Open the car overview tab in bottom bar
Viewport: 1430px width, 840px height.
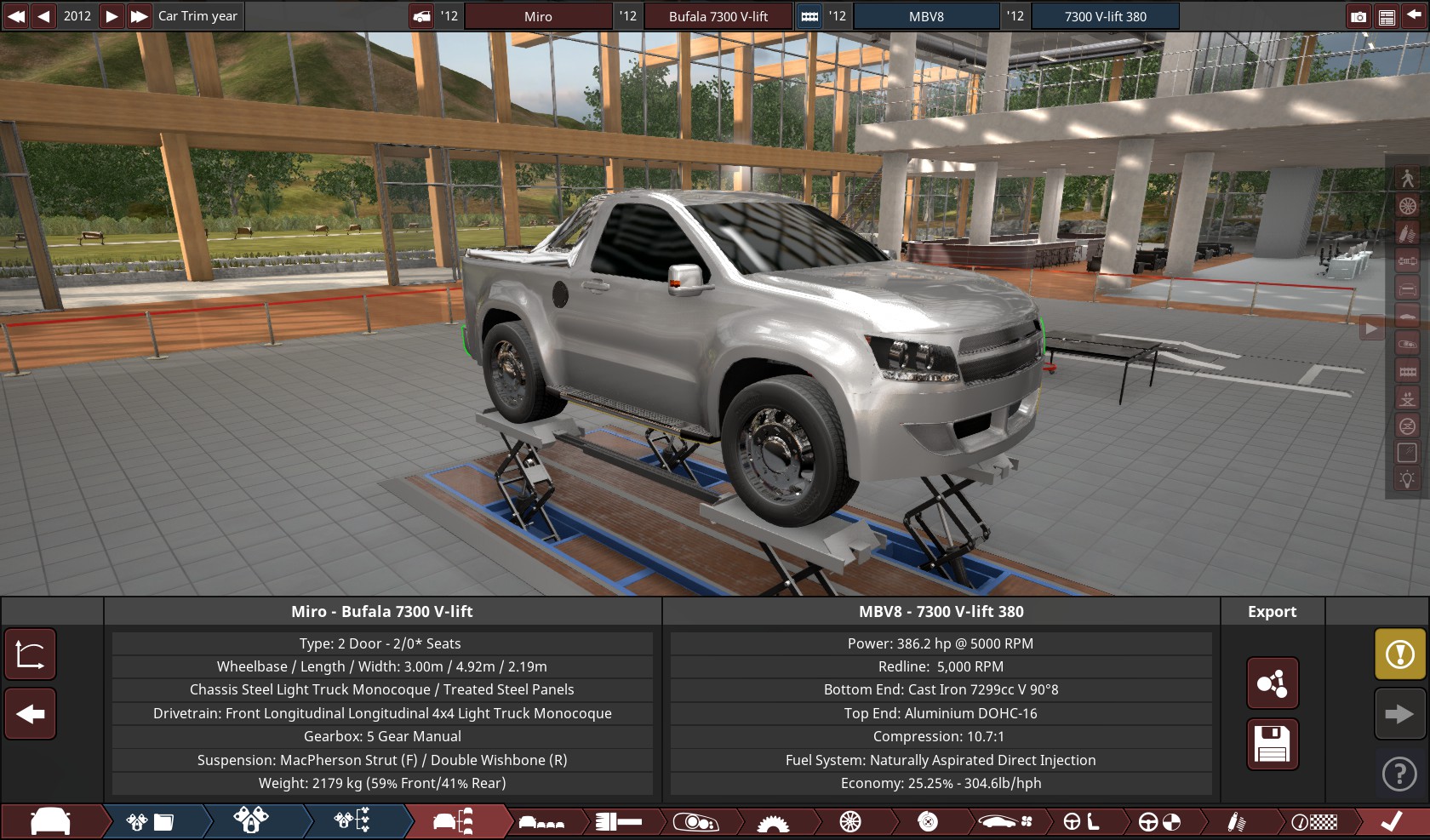51,821
